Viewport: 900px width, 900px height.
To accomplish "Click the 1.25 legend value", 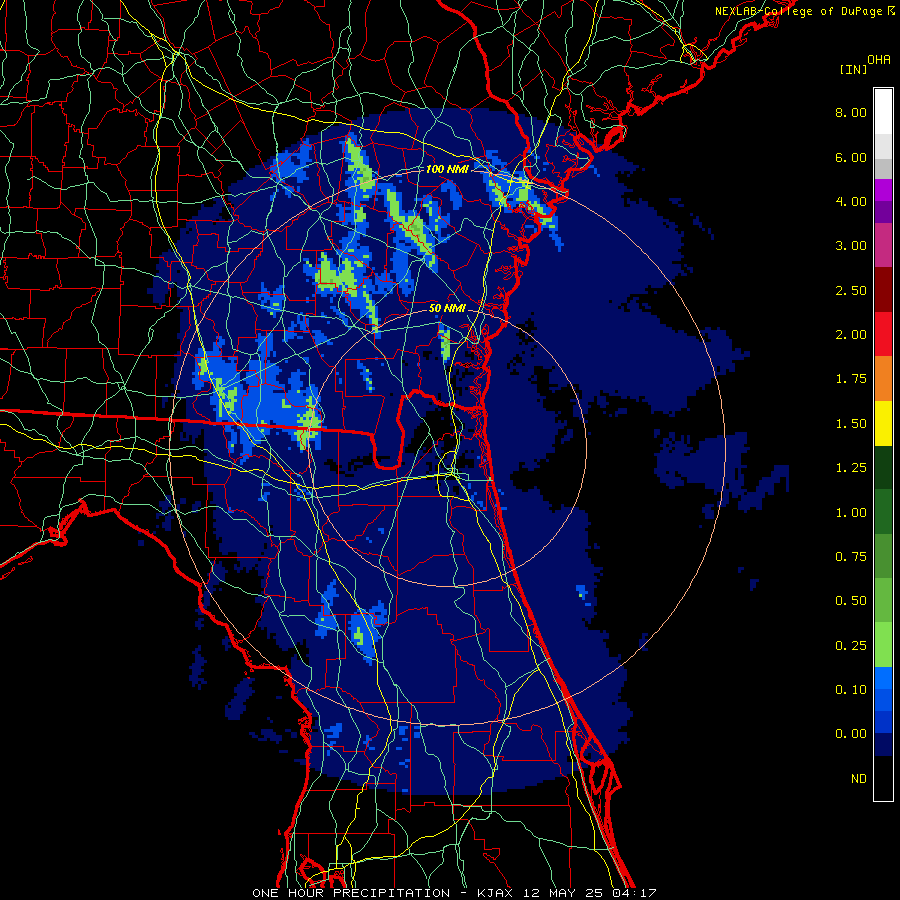I will (851, 468).
